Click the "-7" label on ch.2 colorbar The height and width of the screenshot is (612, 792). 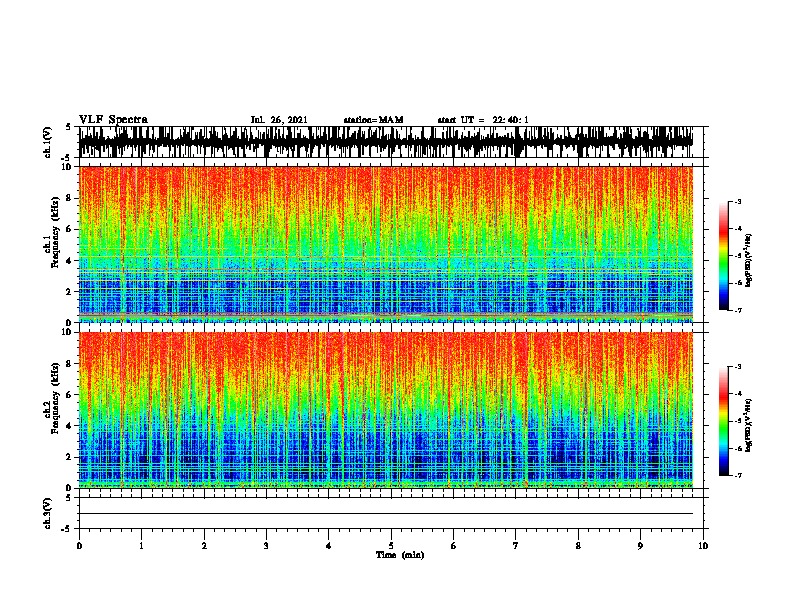coord(738,475)
